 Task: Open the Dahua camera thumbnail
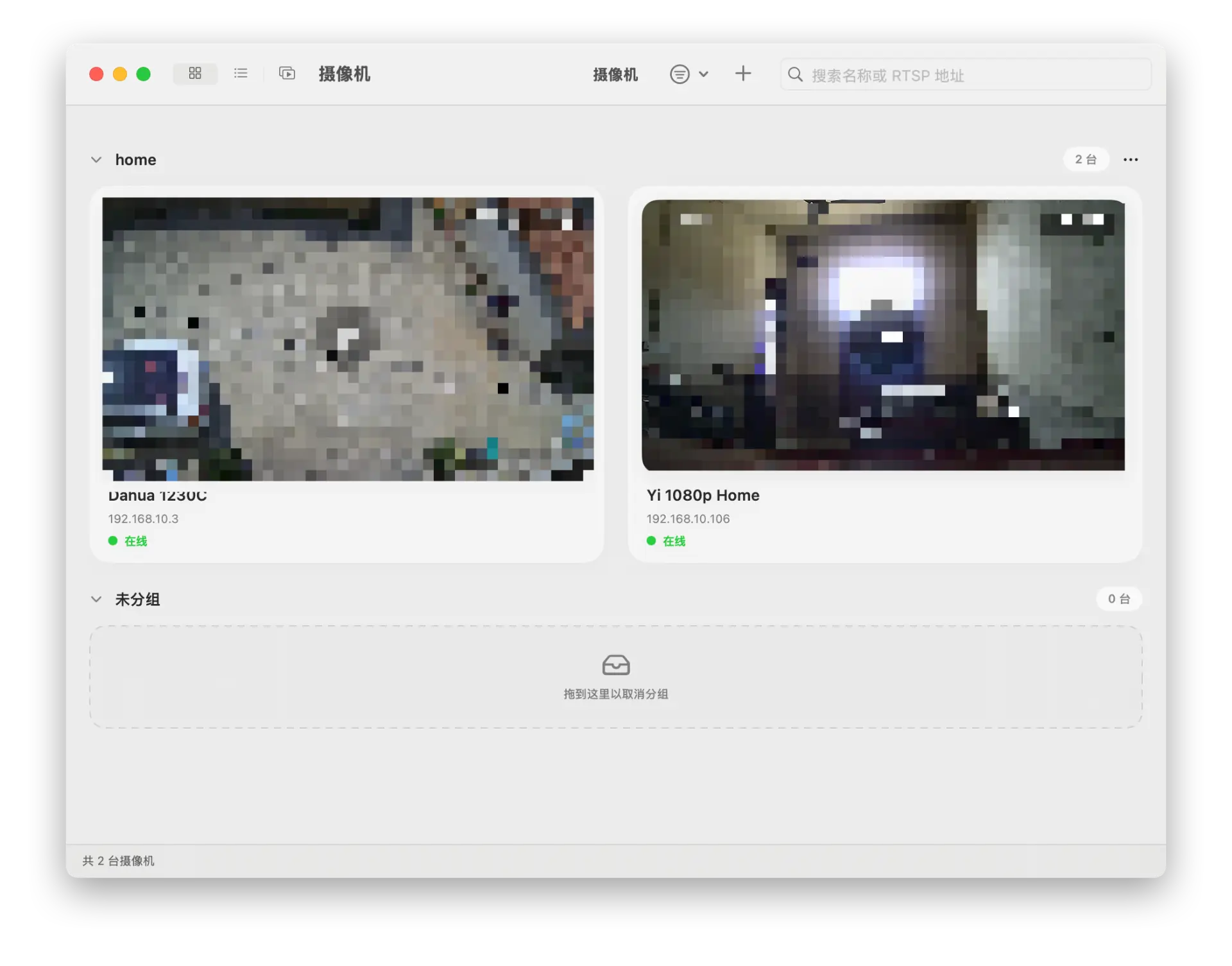[348, 338]
